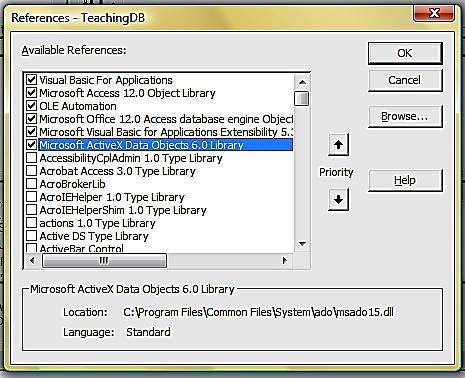The image size is (465, 378).
Task: Select Acrobat Access 3.0 Type Library text
Action: click(117, 171)
